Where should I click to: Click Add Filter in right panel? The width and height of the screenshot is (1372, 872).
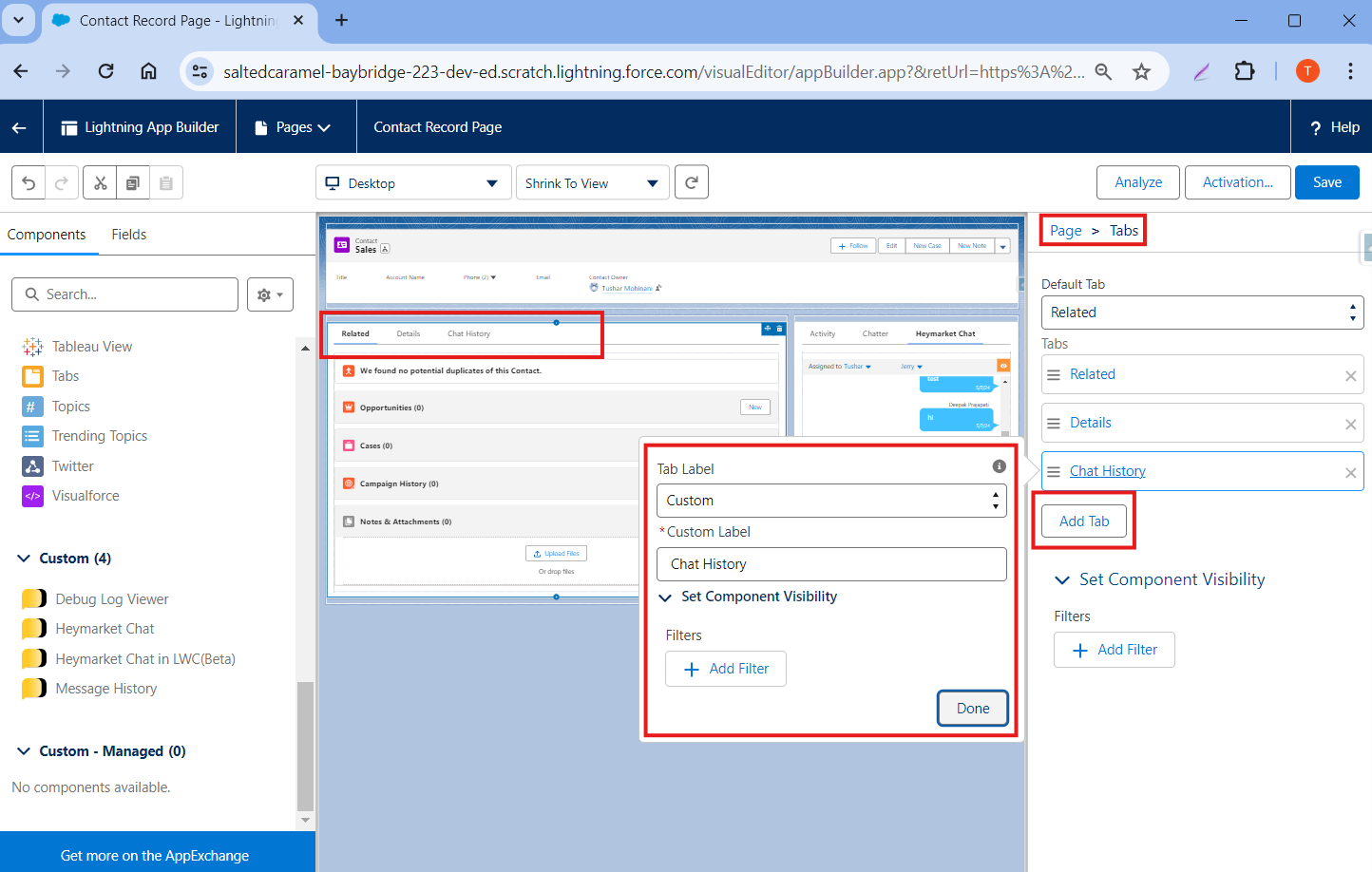pos(1115,650)
